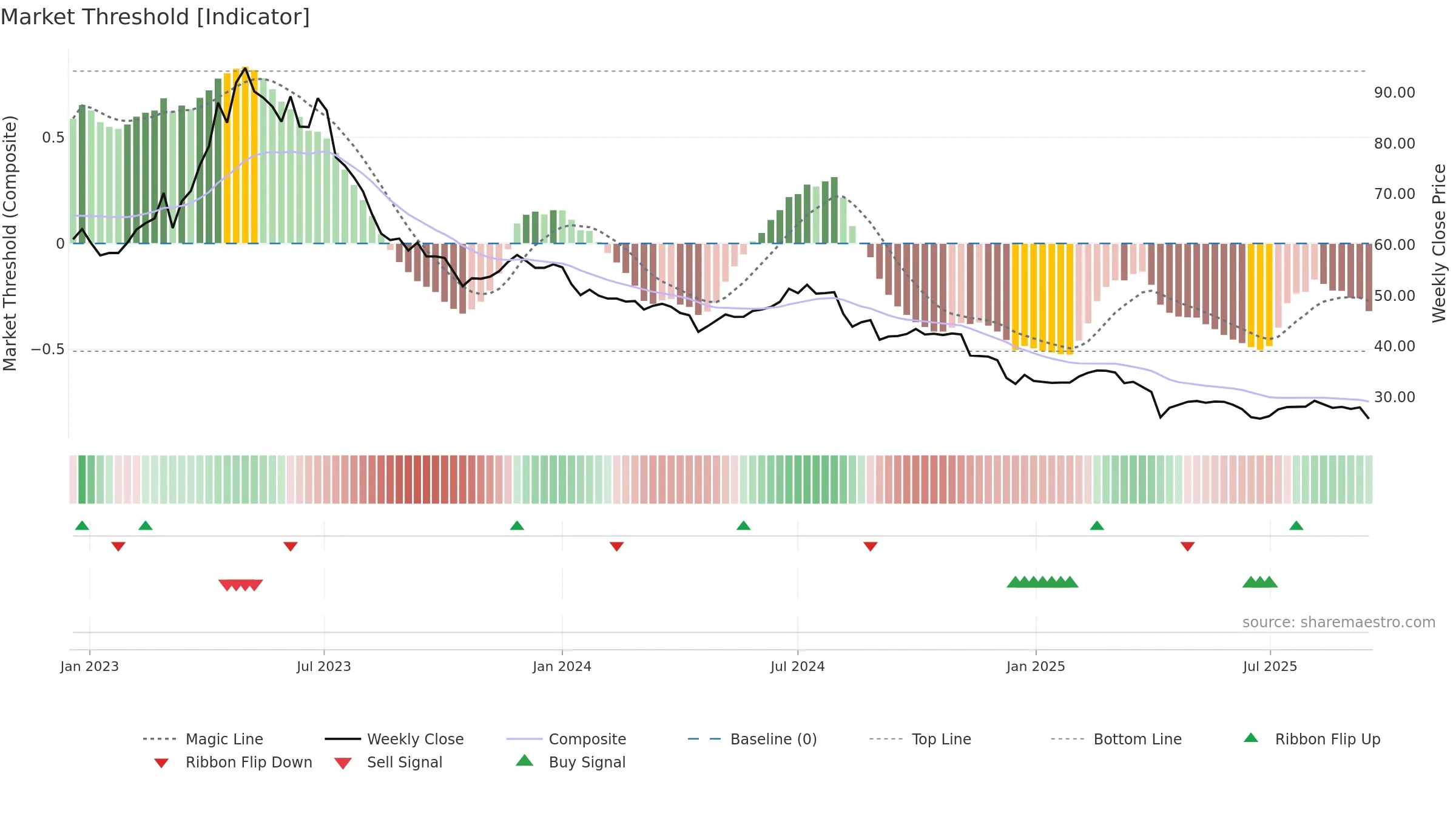Click the ribbon flip down marker after Jan 2024
The height and width of the screenshot is (819, 1456).
tap(617, 547)
